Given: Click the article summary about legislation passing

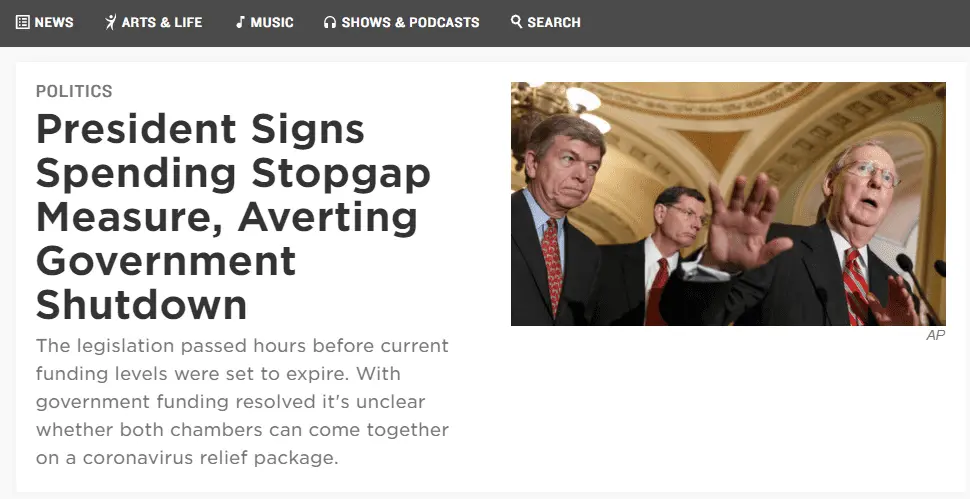Looking at the screenshot, I should coord(242,402).
